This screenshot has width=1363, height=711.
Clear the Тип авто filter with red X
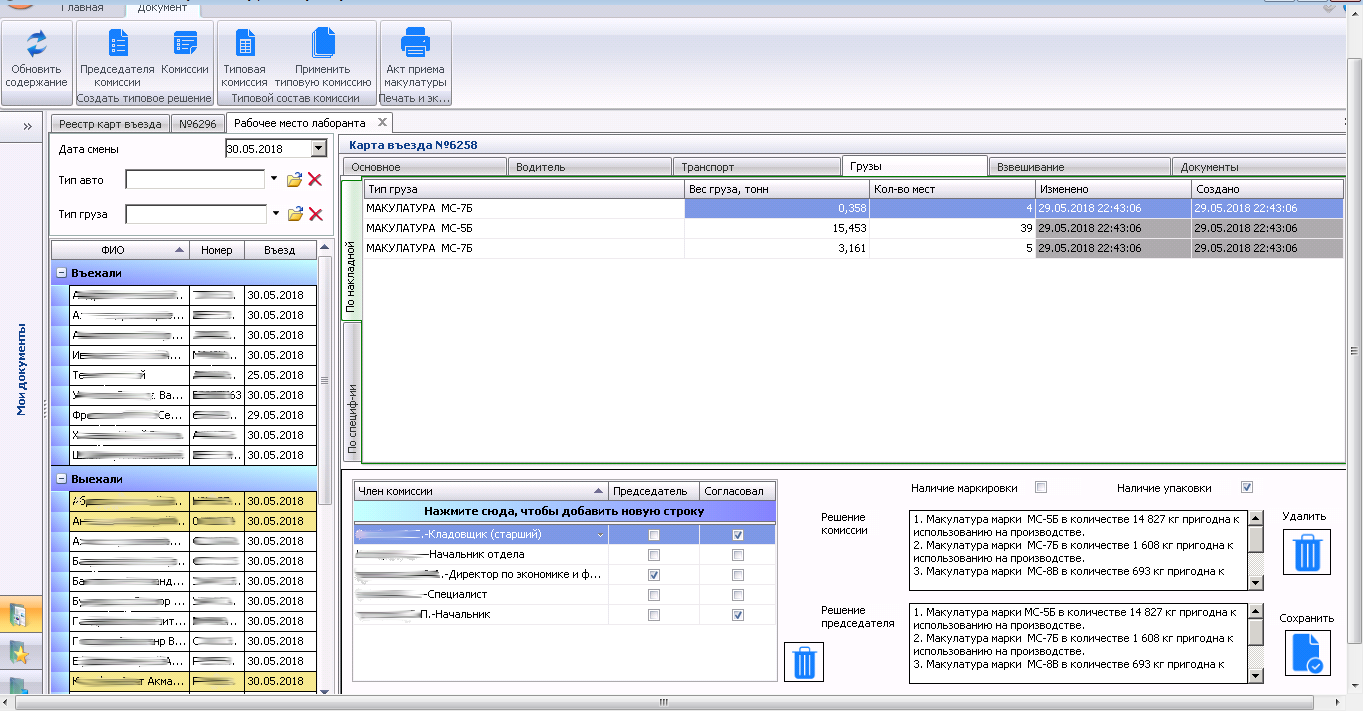[315, 180]
